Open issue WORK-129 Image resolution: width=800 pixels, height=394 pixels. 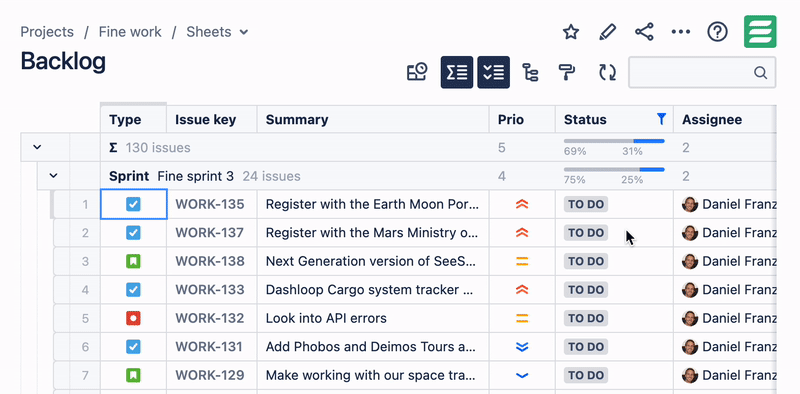[x=210, y=376]
